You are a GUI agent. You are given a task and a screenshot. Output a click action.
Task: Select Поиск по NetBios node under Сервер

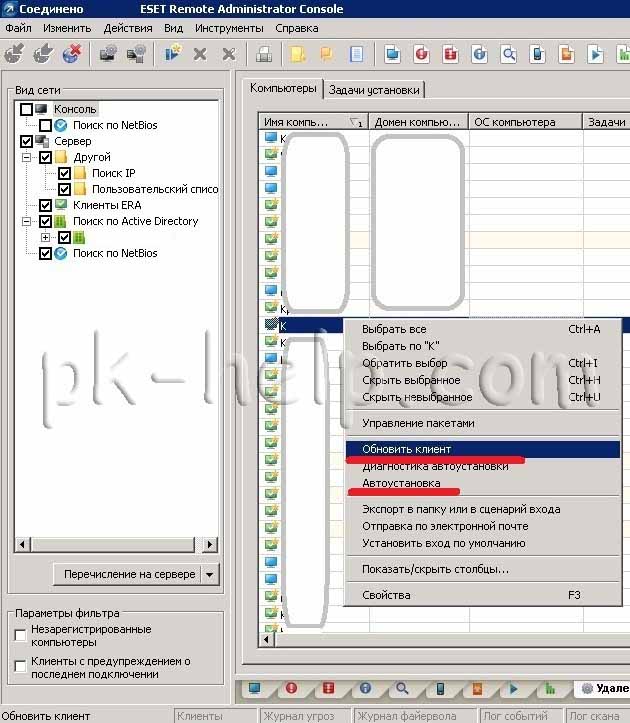tap(115, 253)
